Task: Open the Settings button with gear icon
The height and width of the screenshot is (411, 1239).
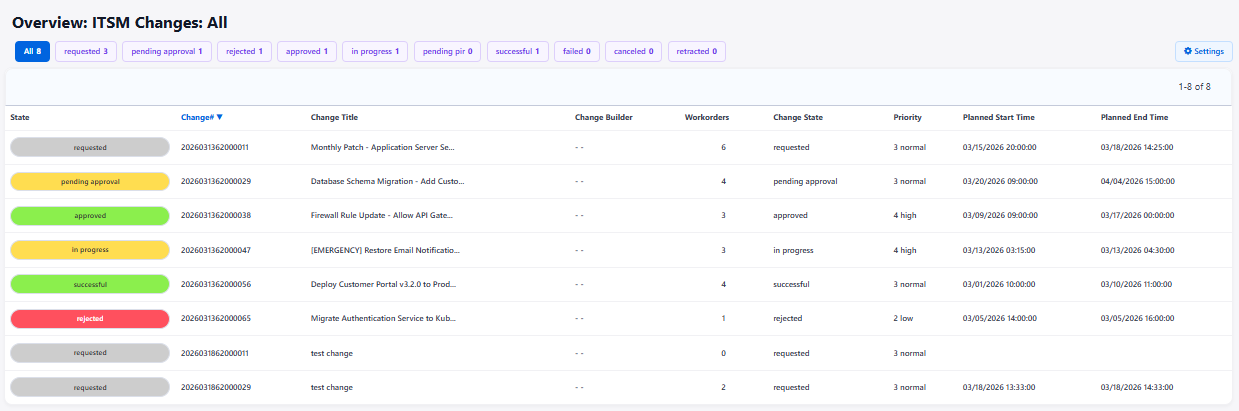Action: pyautogui.click(x=1203, y=51)
